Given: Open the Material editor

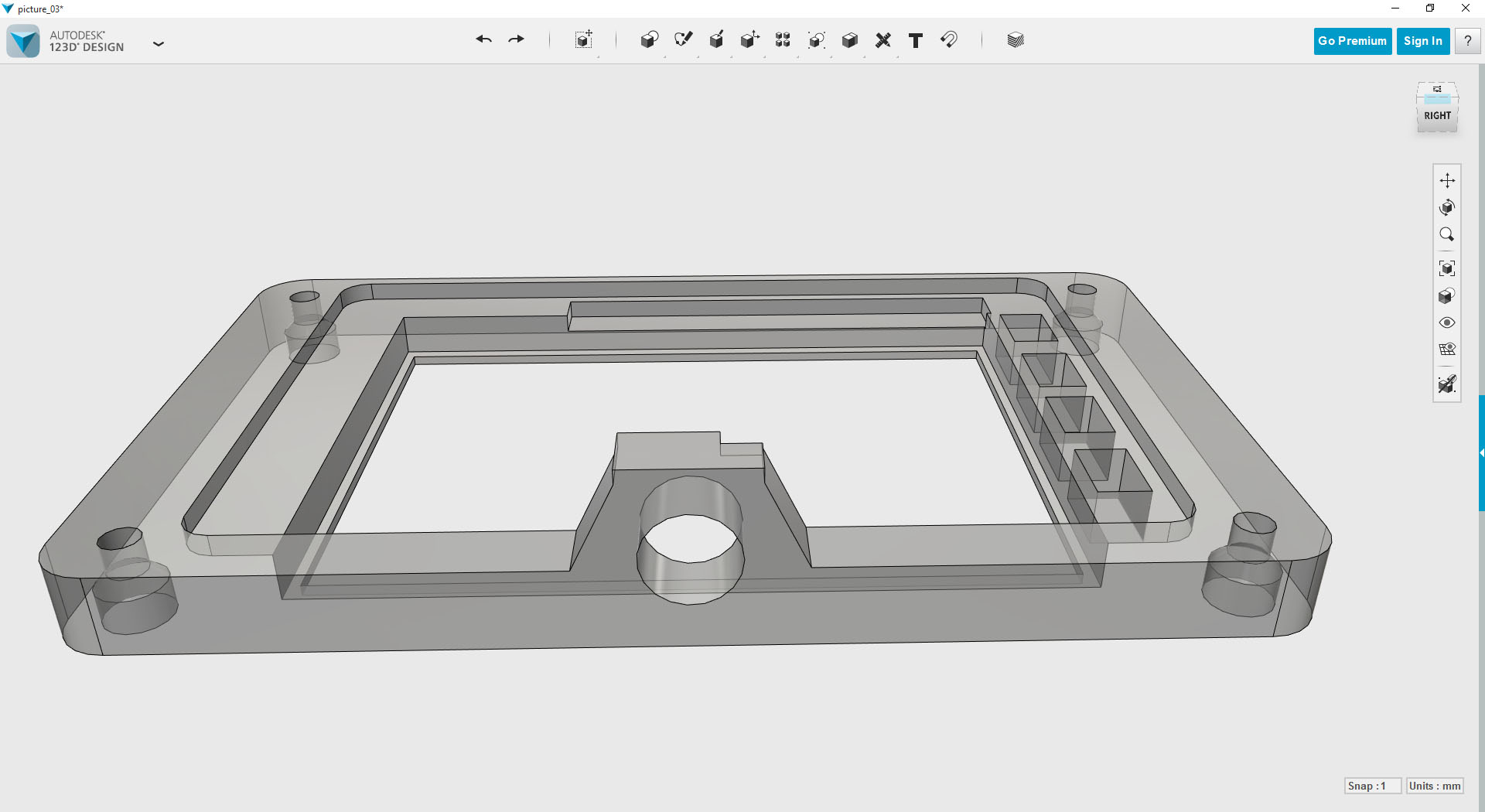Looking at the screenshot, I should point(1016,40).
